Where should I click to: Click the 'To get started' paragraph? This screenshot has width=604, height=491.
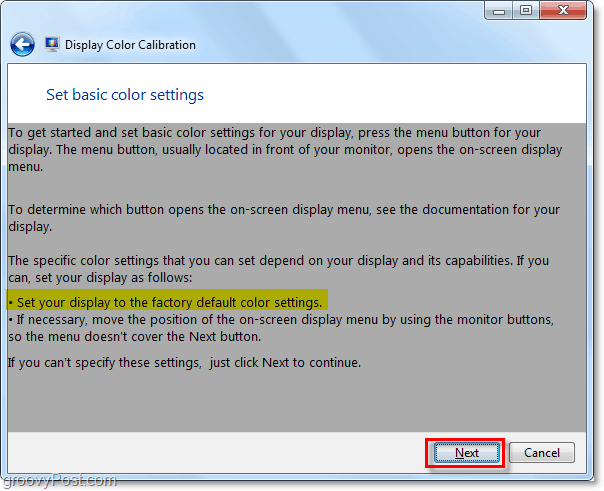point(285,149)
